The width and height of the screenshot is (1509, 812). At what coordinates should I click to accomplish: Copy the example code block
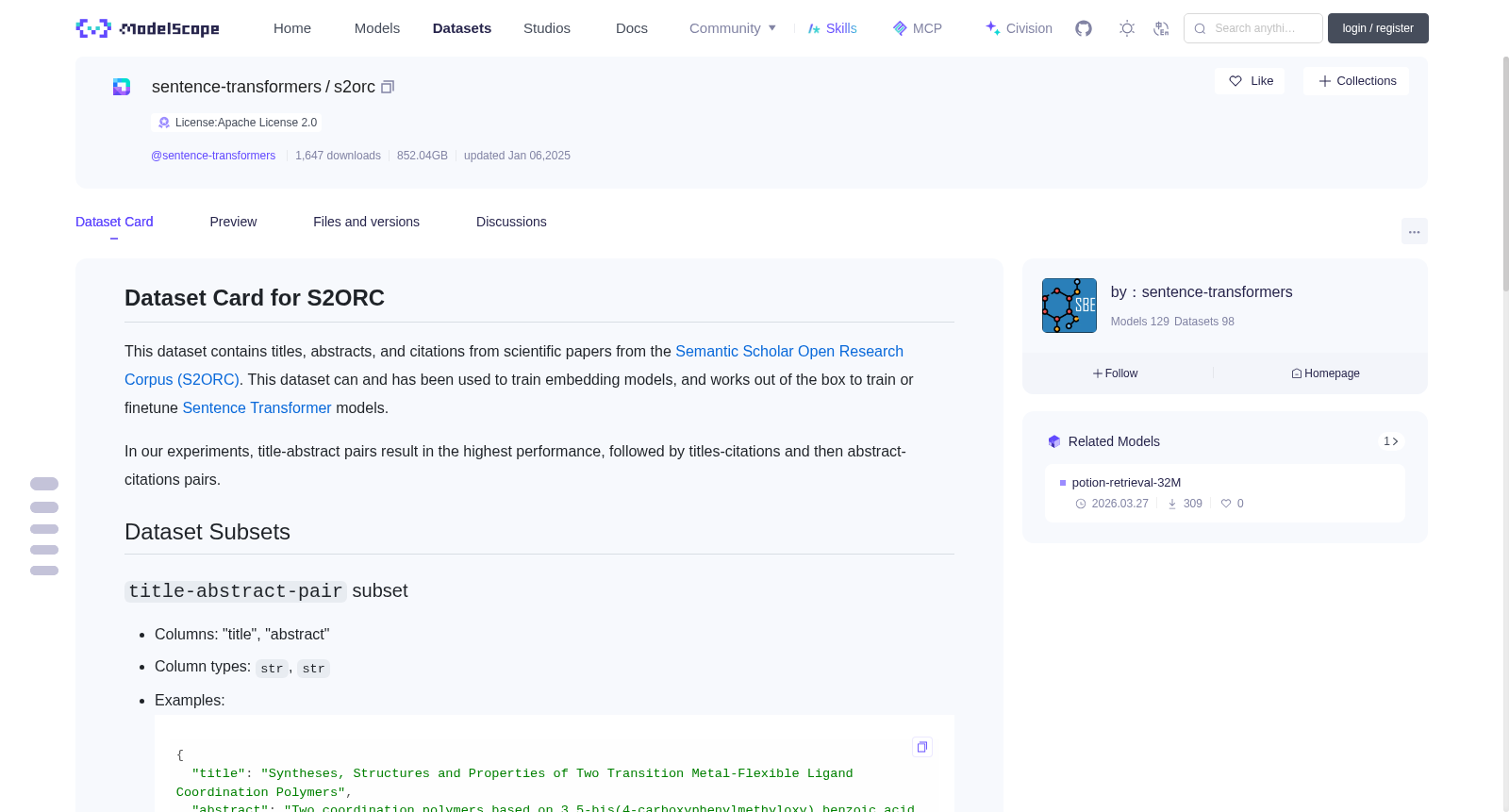click(922, 747)
